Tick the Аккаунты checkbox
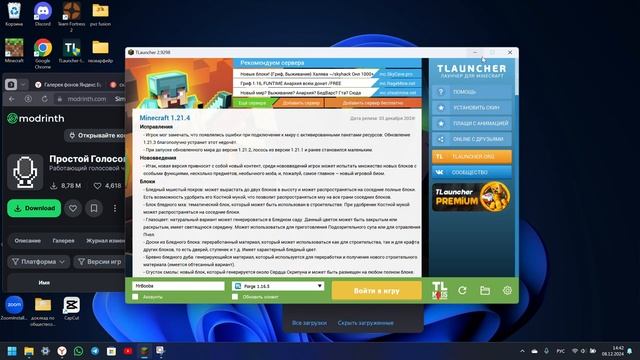Viewport: 640px width, 360px height. click(136, 297)
